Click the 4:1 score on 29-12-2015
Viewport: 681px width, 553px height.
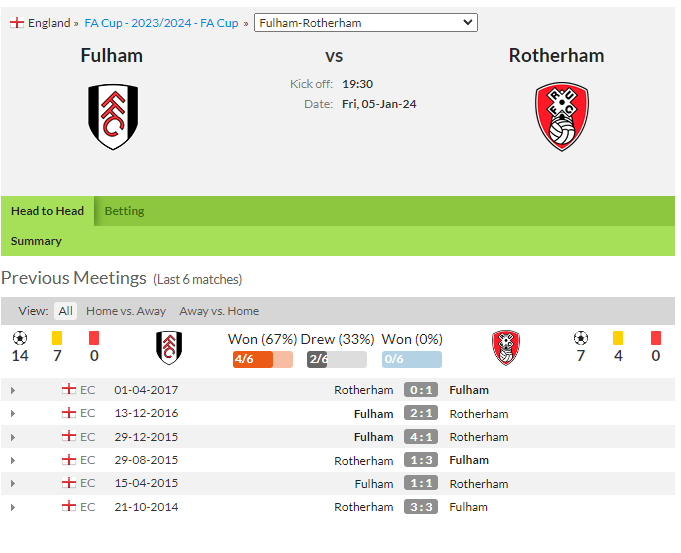tap(421, 437)
